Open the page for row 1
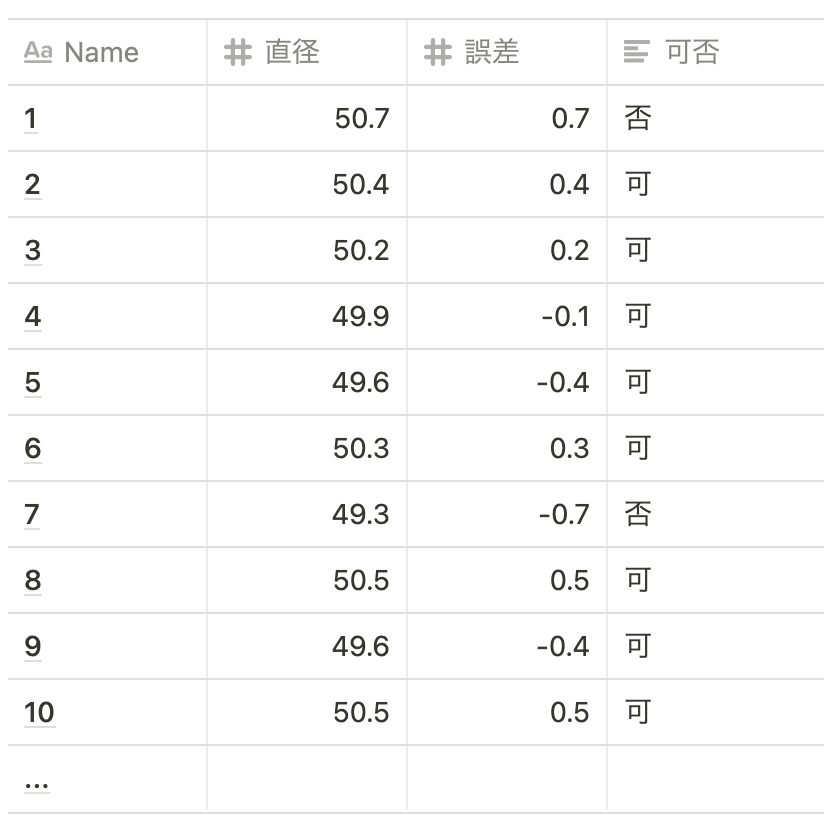 pos(30,118)
